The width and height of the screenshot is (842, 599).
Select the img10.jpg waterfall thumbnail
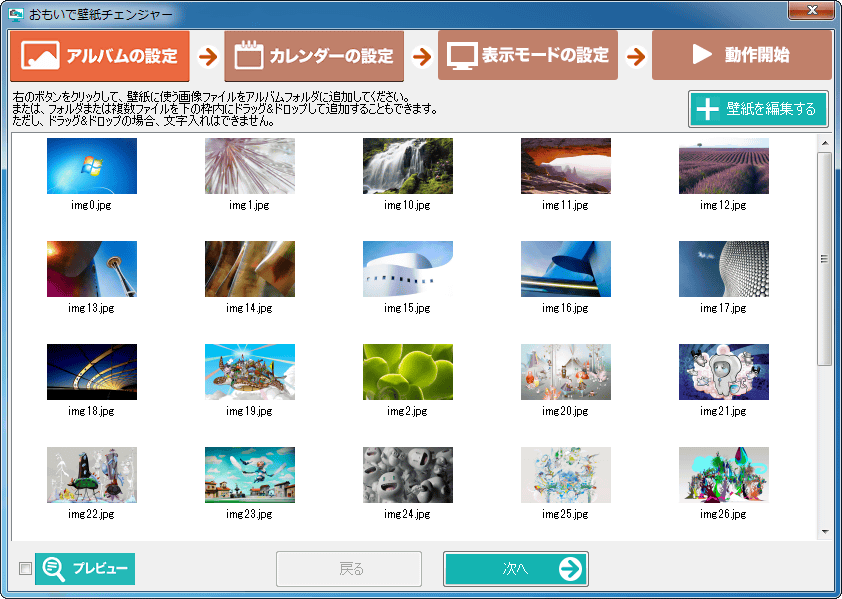(x=408, y=166)
